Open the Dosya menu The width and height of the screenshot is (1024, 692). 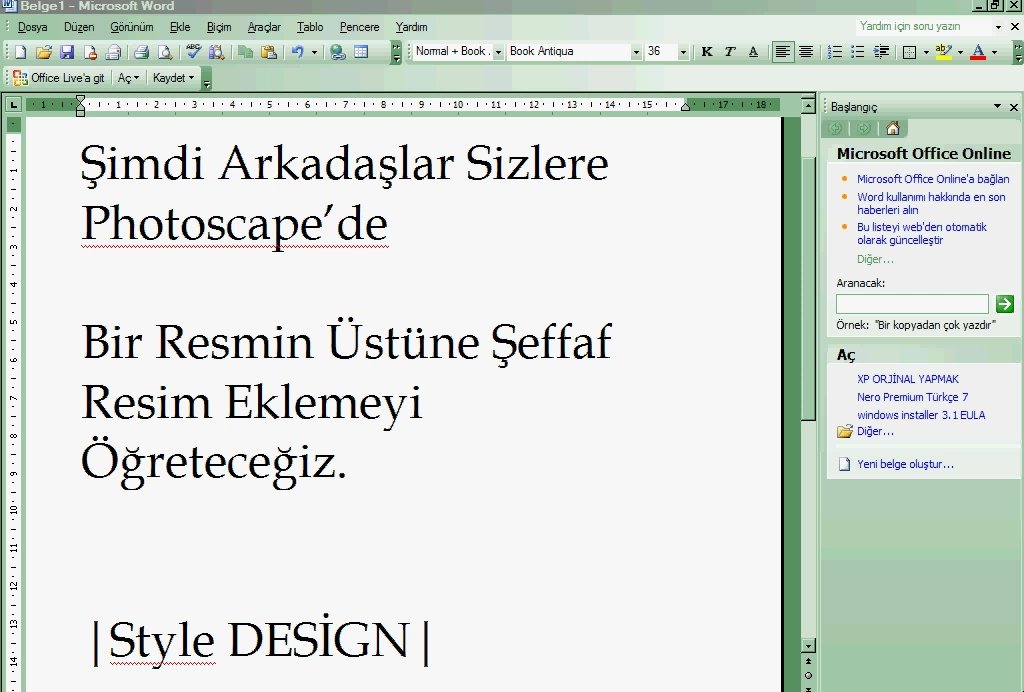[x=32, y=27]
